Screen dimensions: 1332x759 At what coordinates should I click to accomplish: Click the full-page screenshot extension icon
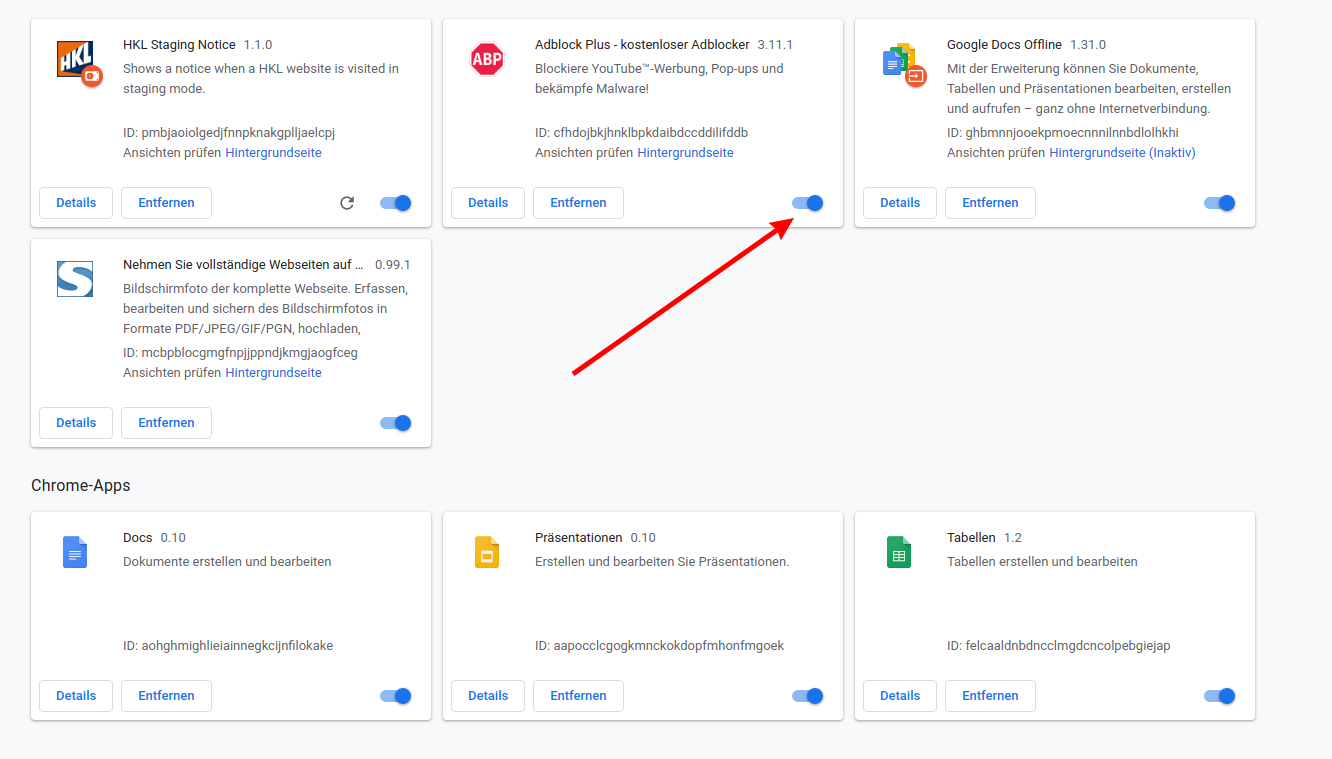click(75, 278)
